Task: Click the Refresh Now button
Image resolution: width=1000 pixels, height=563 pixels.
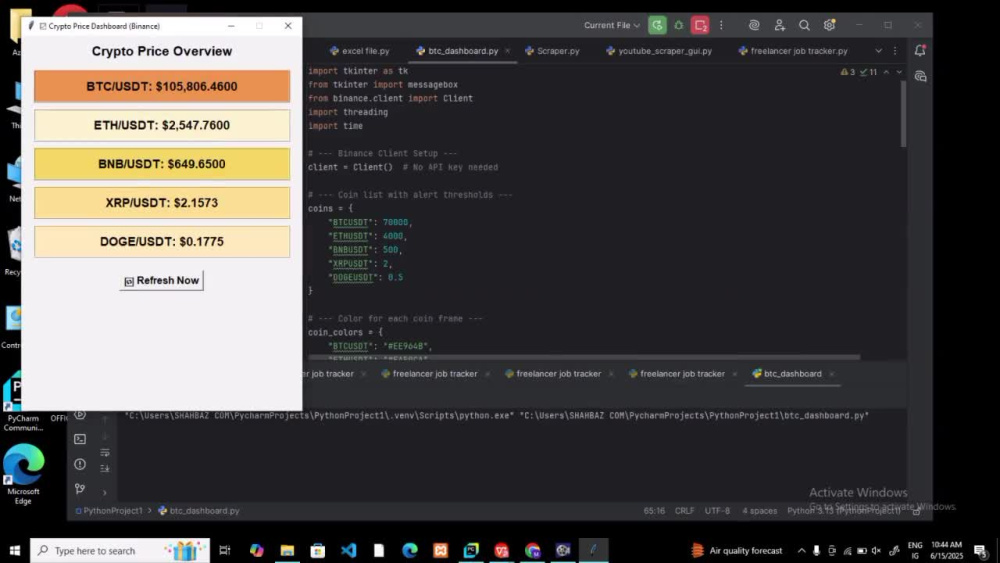Action: click(161, 281)
